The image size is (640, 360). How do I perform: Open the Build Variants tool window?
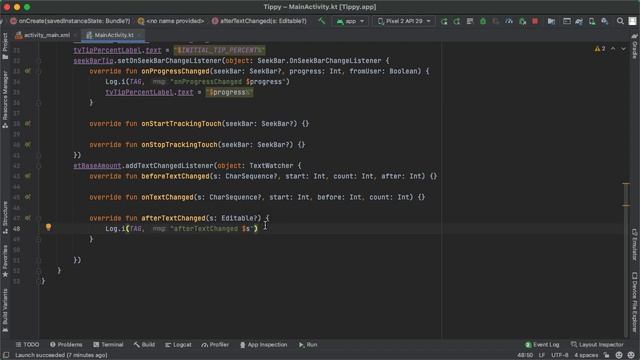5,310
